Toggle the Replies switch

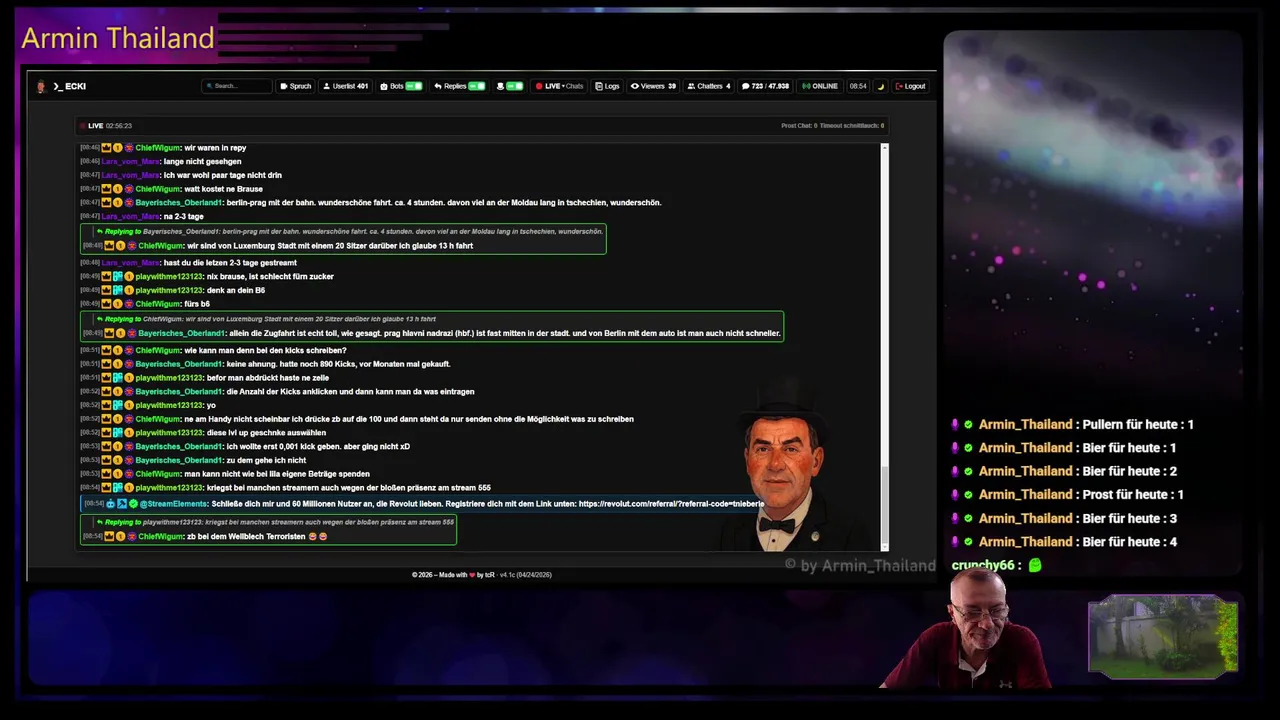(477, 86)
